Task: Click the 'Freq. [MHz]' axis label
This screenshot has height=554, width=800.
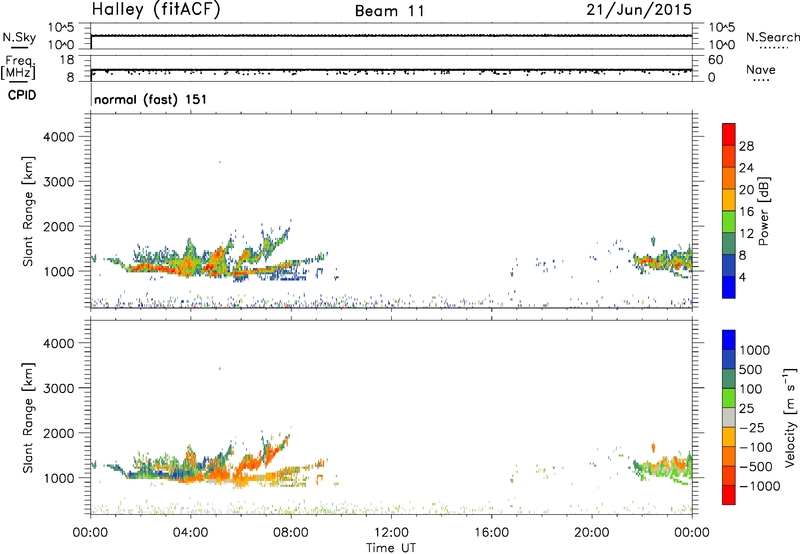Action: click(x=18, y=67)
